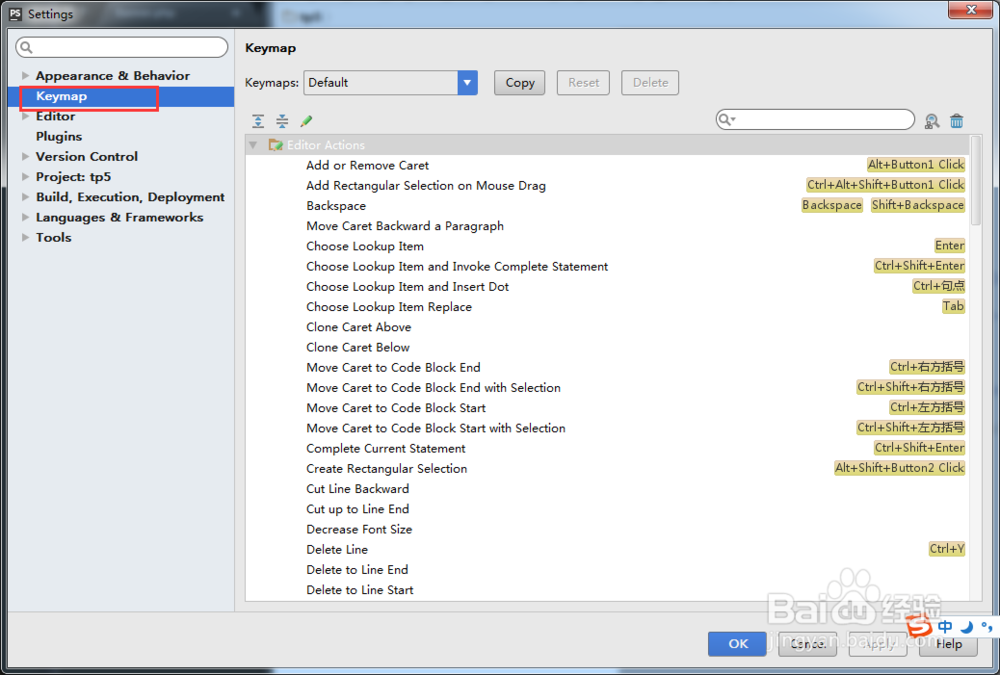Select Move Caret Backward a Paragraph
The image size is (1000, 675).
[x=405, y=226]
